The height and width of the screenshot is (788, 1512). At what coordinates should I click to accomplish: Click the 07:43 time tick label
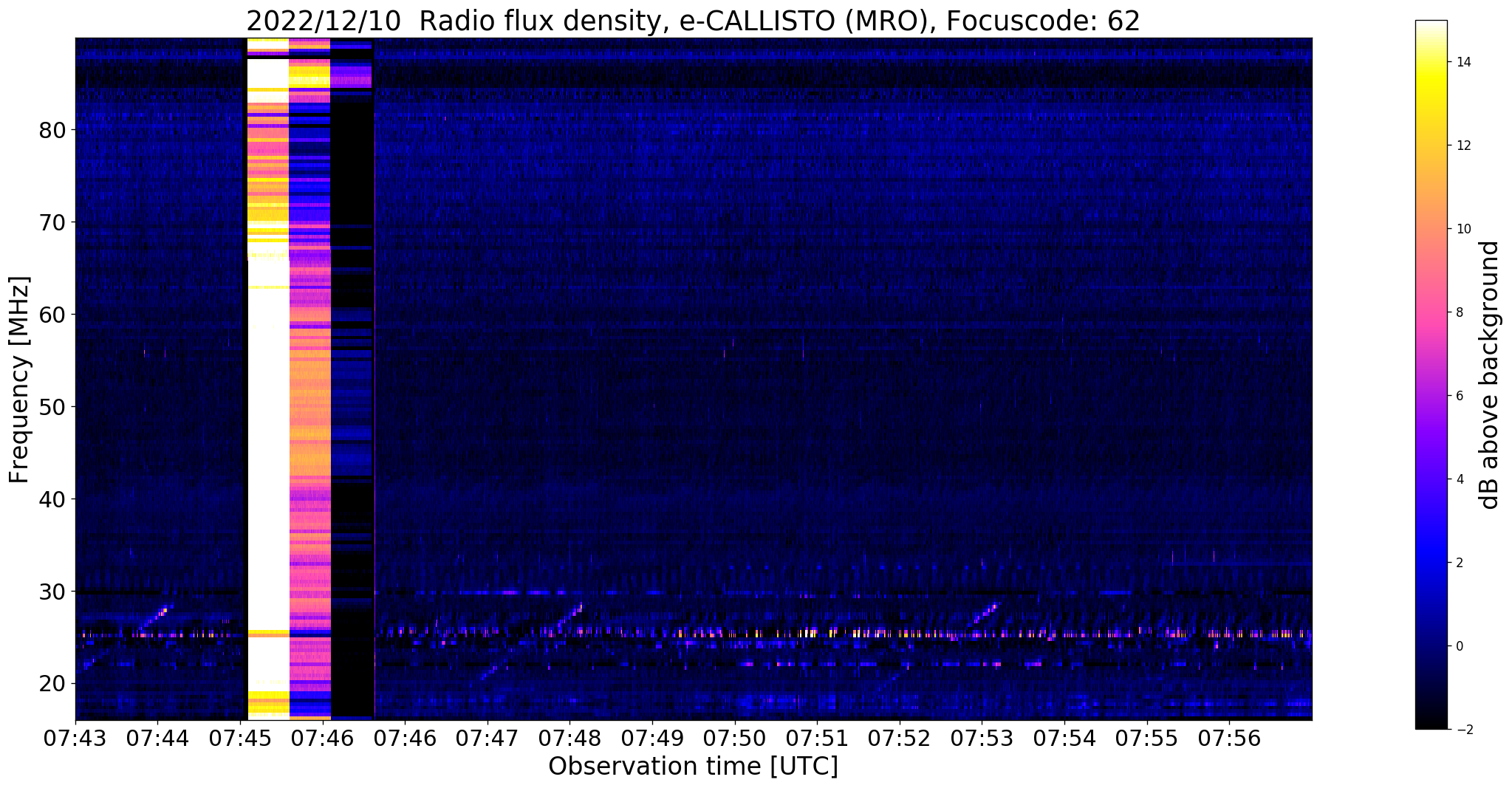pos(75,737)
